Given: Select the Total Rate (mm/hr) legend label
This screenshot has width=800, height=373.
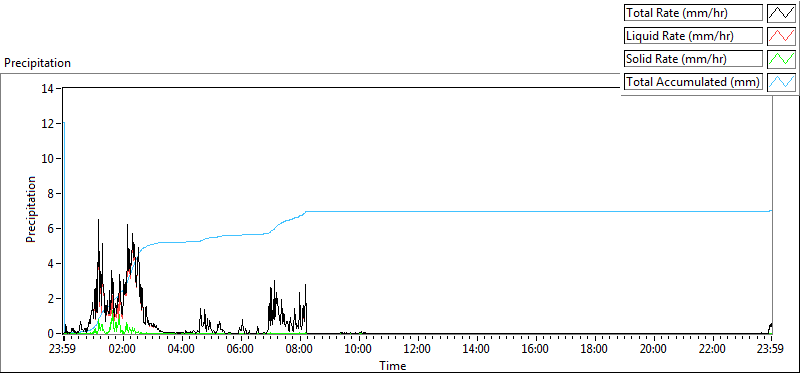Looking at the screenshot, I should [x=693, y=13].
